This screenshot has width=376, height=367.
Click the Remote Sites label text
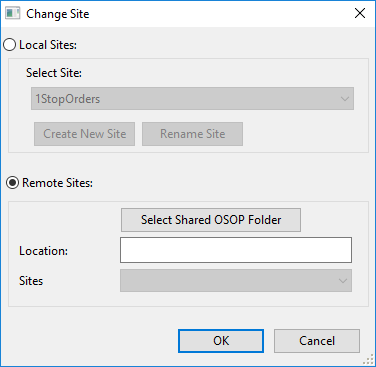click(57, 183)
